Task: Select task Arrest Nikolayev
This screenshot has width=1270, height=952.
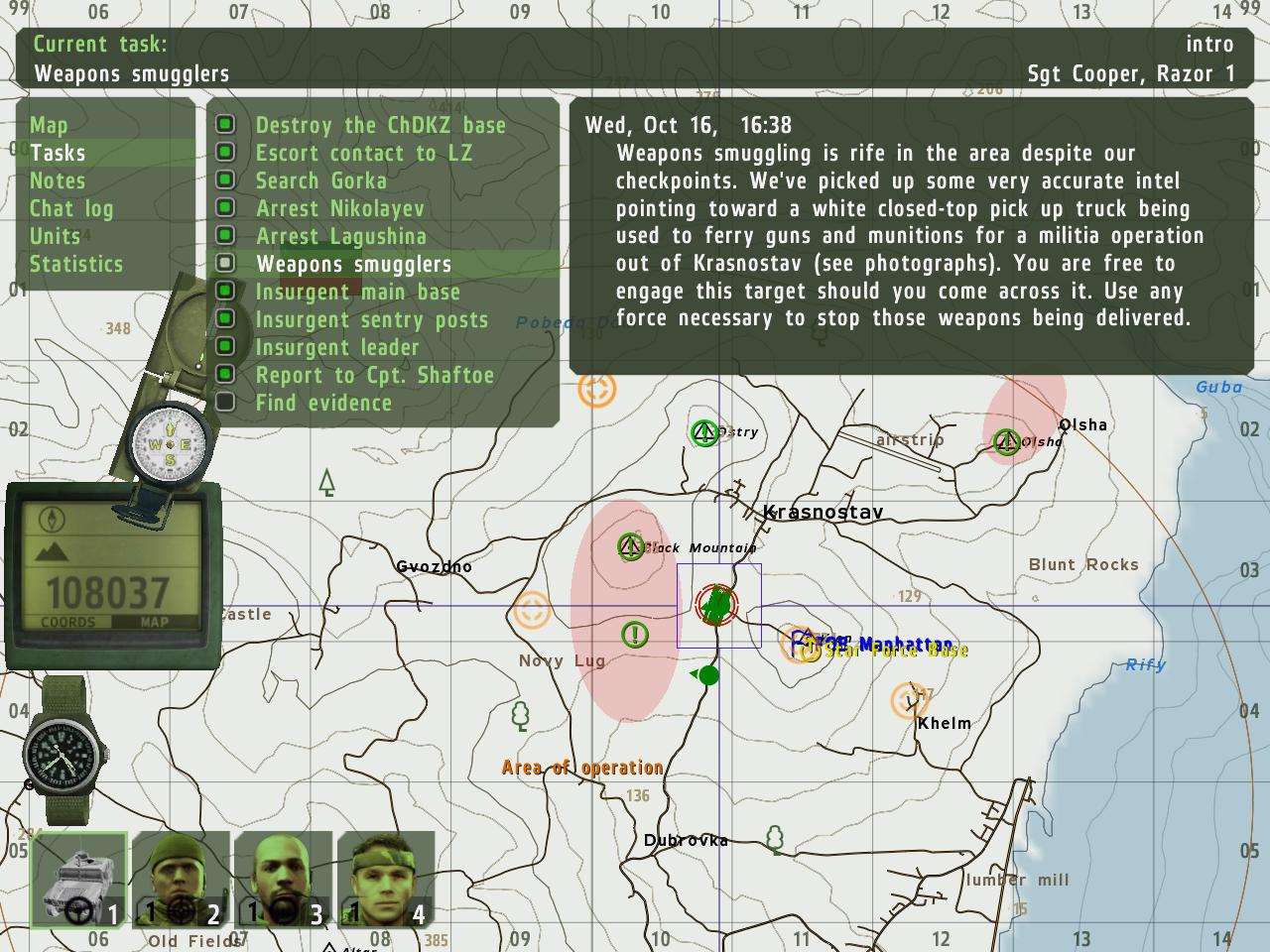Action: 340,208
